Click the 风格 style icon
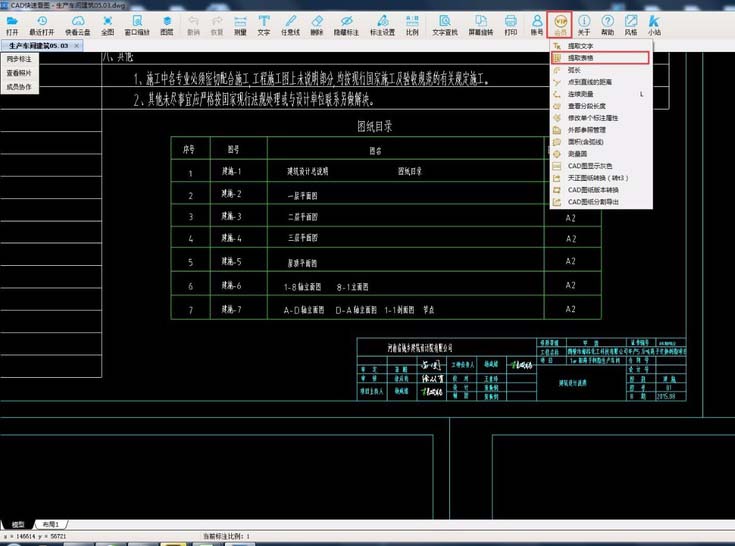Image resolution: width=735 pixels, height=546 pixels. pyautogui.click(x=631, y=25)
